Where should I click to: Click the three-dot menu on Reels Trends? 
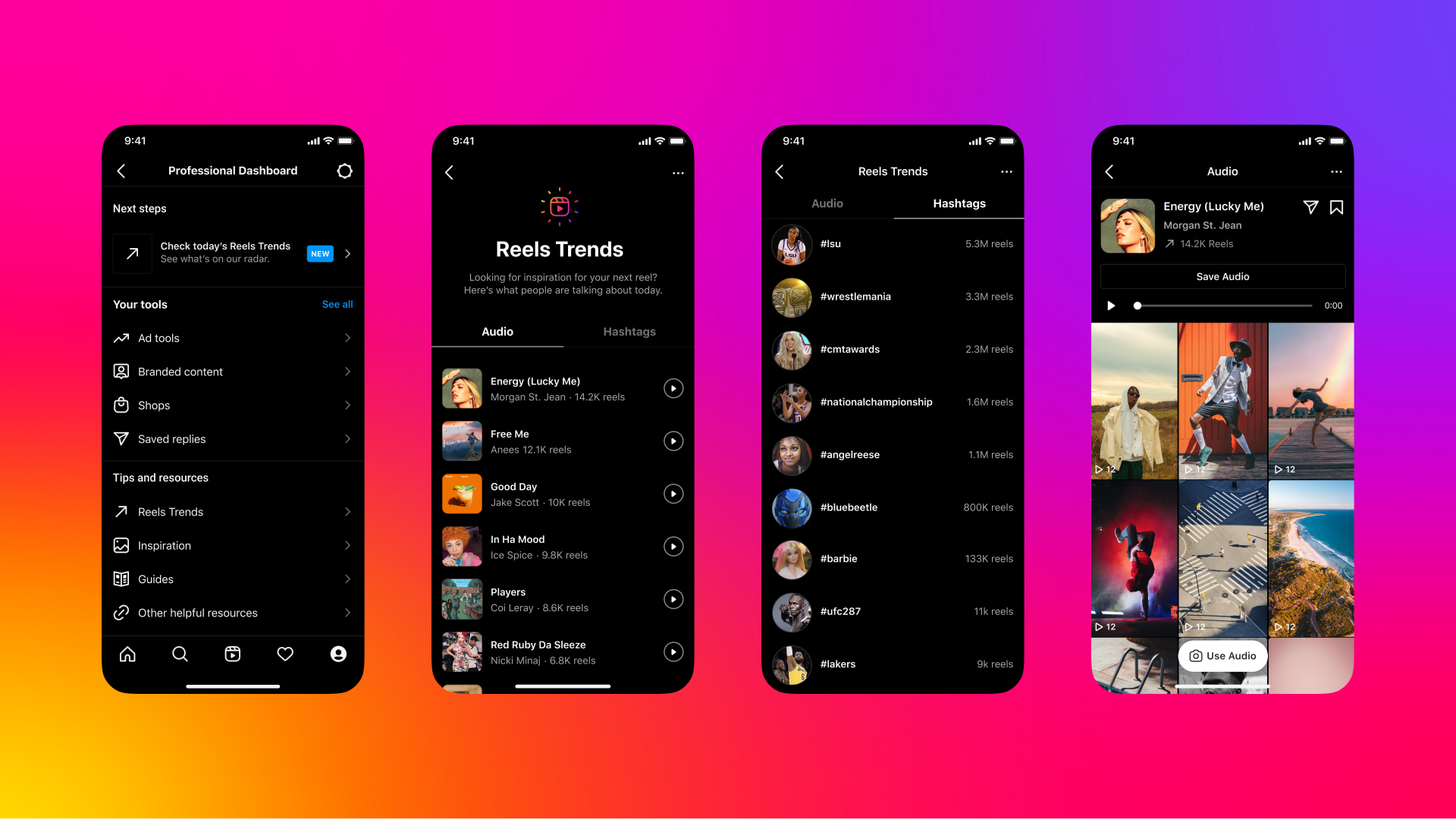[674, 173]
